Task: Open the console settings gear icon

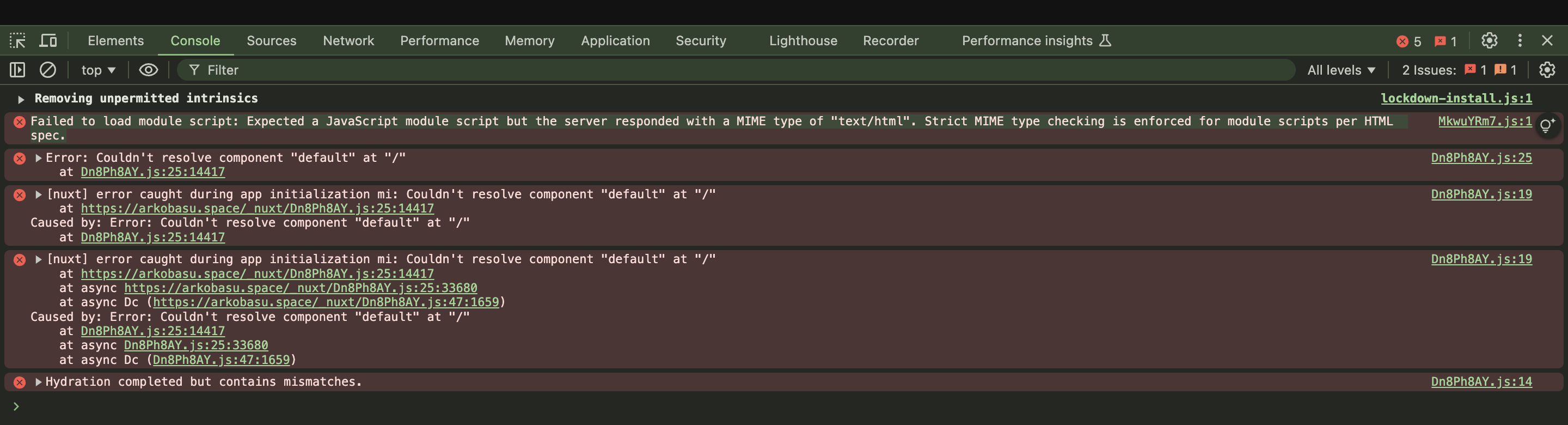Action: coord(1547,70)
